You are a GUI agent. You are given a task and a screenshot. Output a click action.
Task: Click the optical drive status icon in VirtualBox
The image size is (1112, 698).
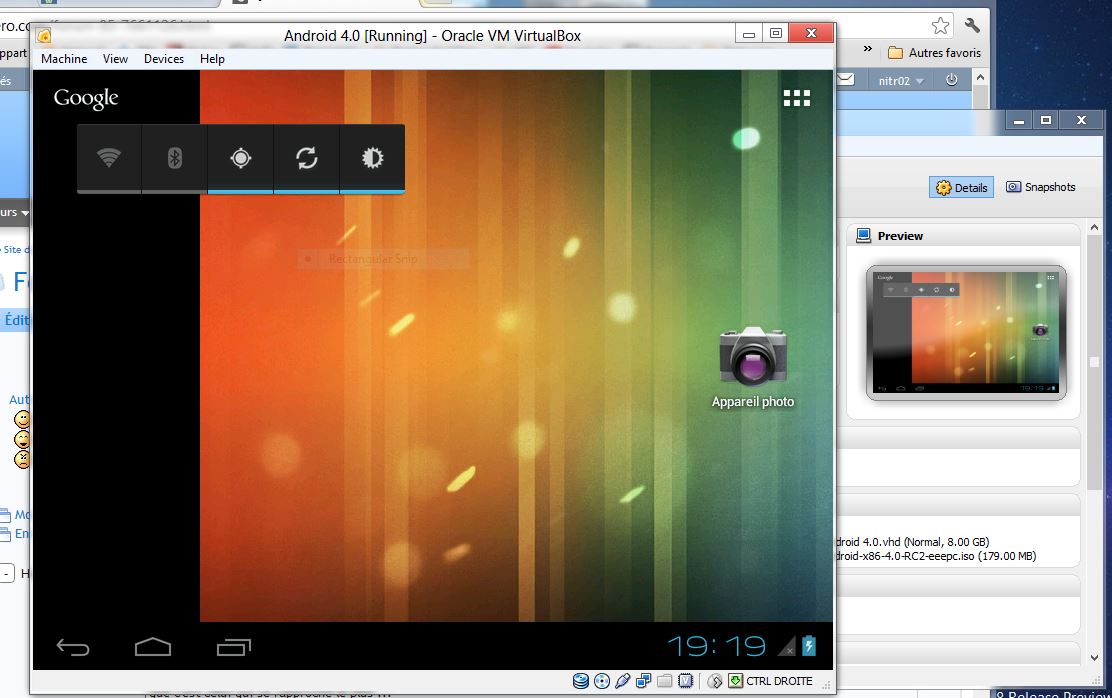click(601, 680)
